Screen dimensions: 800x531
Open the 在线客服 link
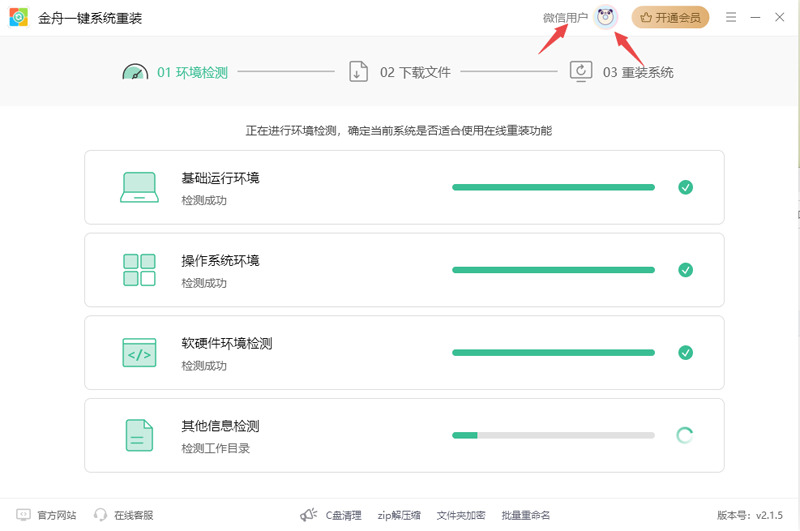pos(134,515)
